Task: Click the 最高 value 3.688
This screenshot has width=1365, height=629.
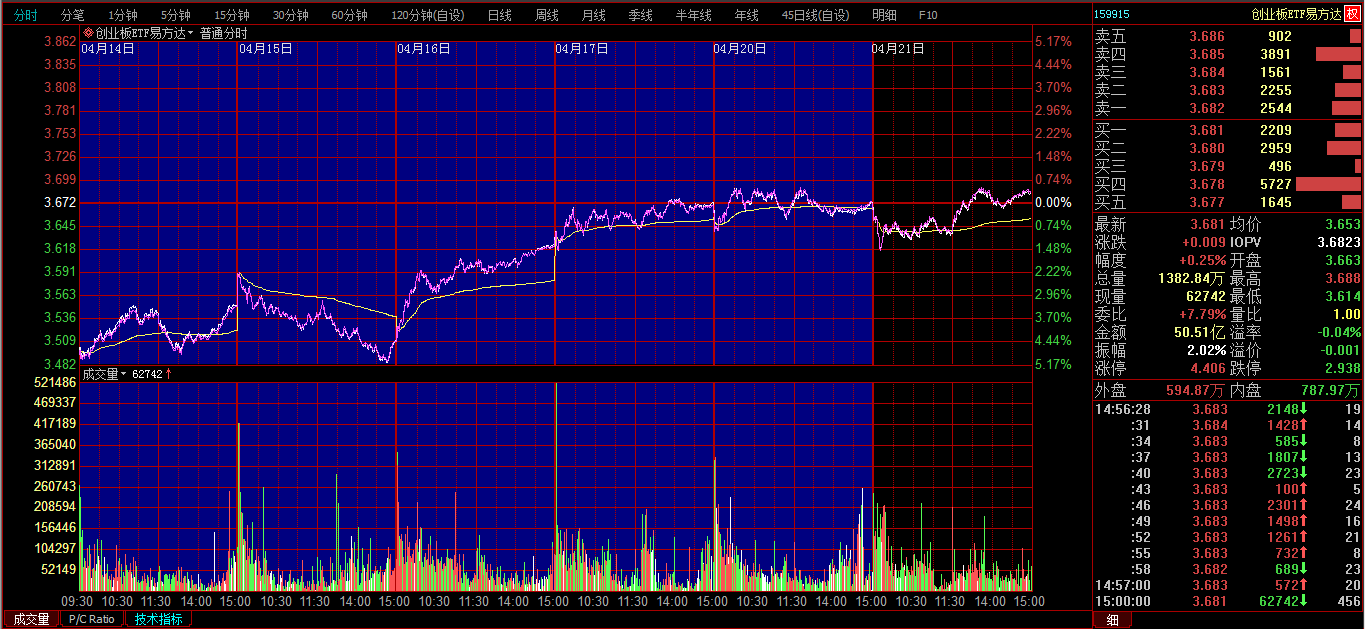Action: (x=1343, y=278)
